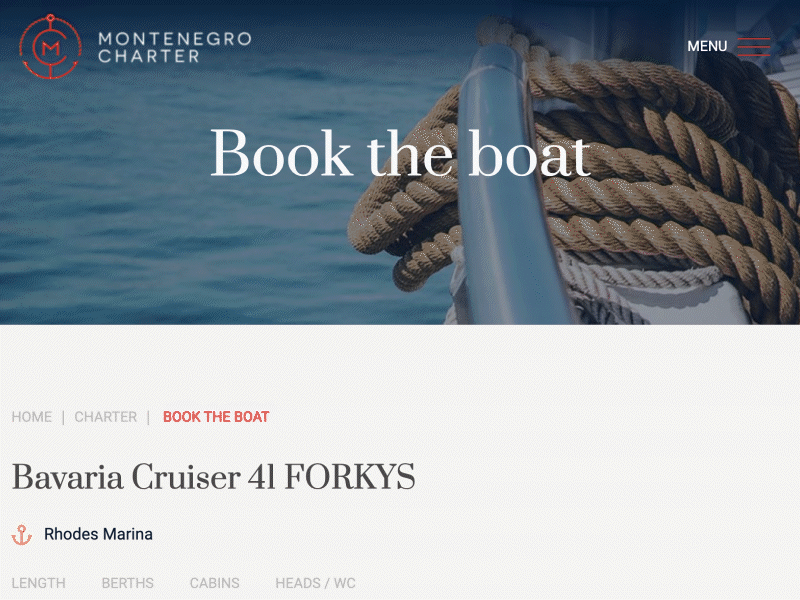Click the large Book the boat heading

pyautogui.click(x=400, y=153)
